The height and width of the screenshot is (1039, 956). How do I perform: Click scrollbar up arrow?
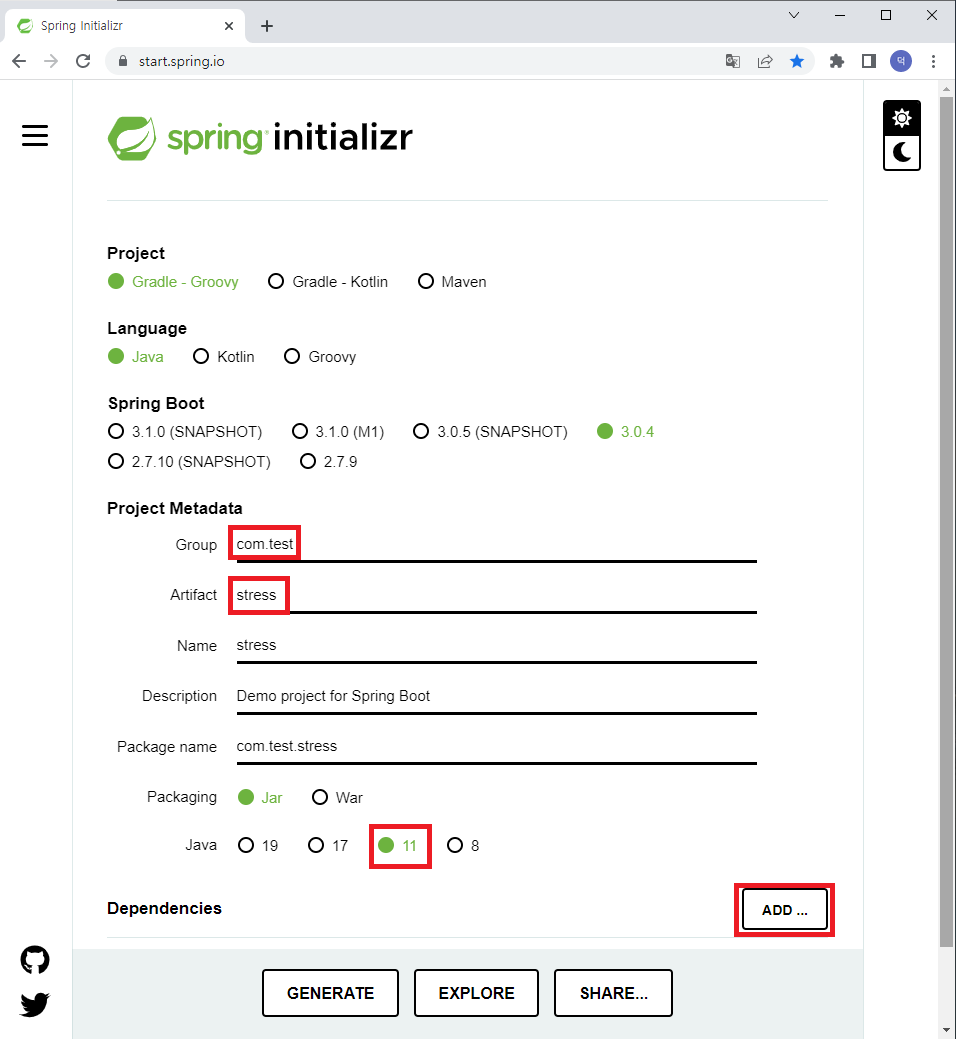pyautogui.click(x=947, y=88)
